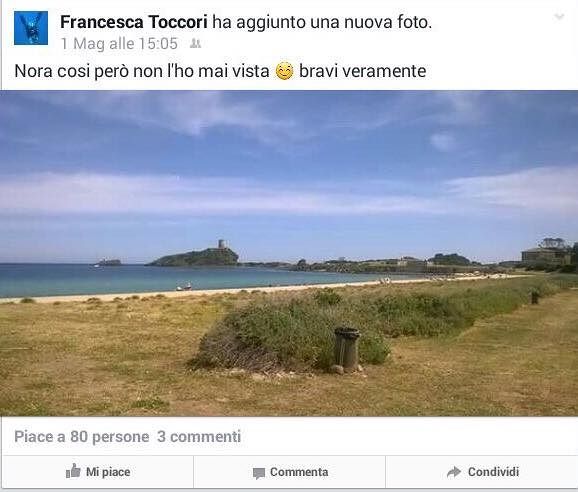Open the post timestamp 1 Mag alle 15:05
The image size is (578, 492).
point(119,44)
